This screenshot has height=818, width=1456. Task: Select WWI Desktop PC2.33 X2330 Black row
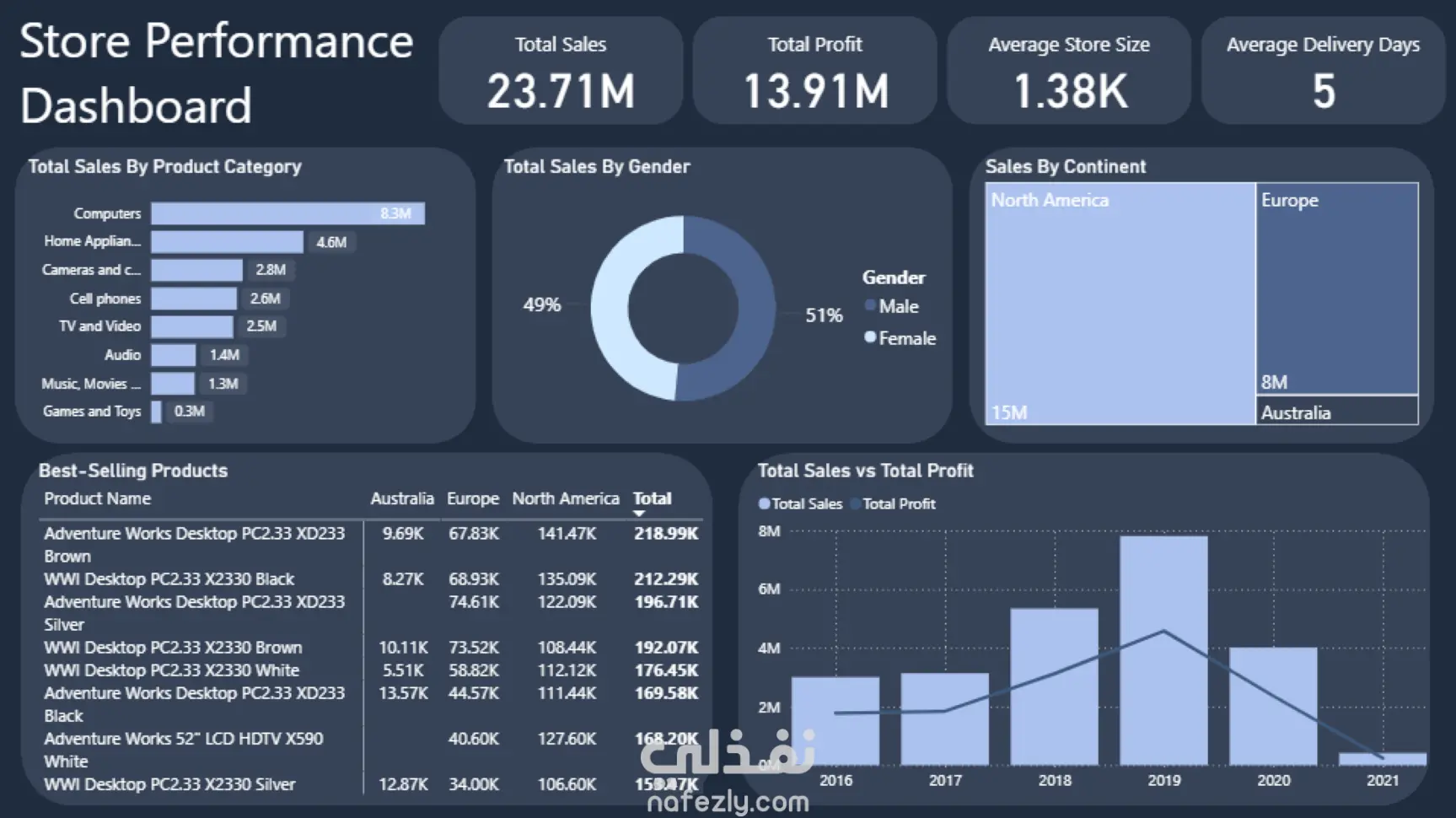370,579
